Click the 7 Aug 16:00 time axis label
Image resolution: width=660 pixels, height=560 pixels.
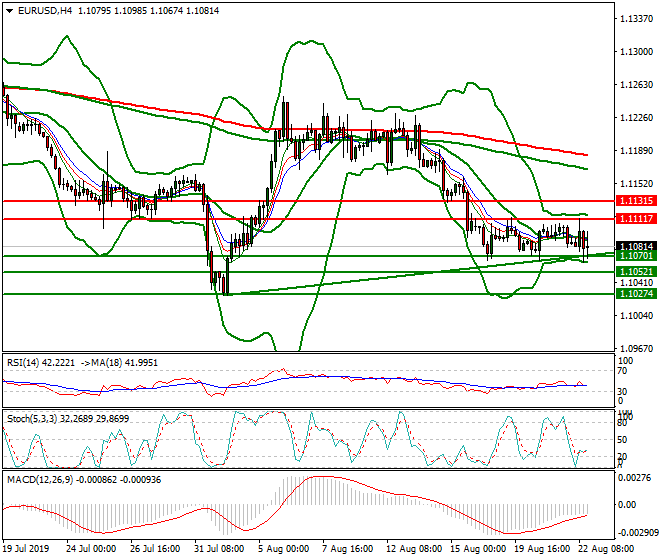[x=347, y=549]
